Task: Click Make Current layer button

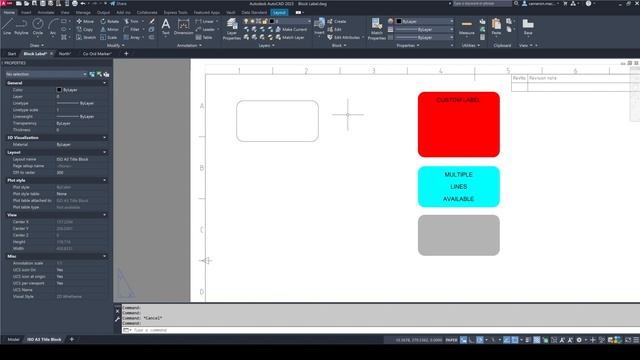Action: 291,29
